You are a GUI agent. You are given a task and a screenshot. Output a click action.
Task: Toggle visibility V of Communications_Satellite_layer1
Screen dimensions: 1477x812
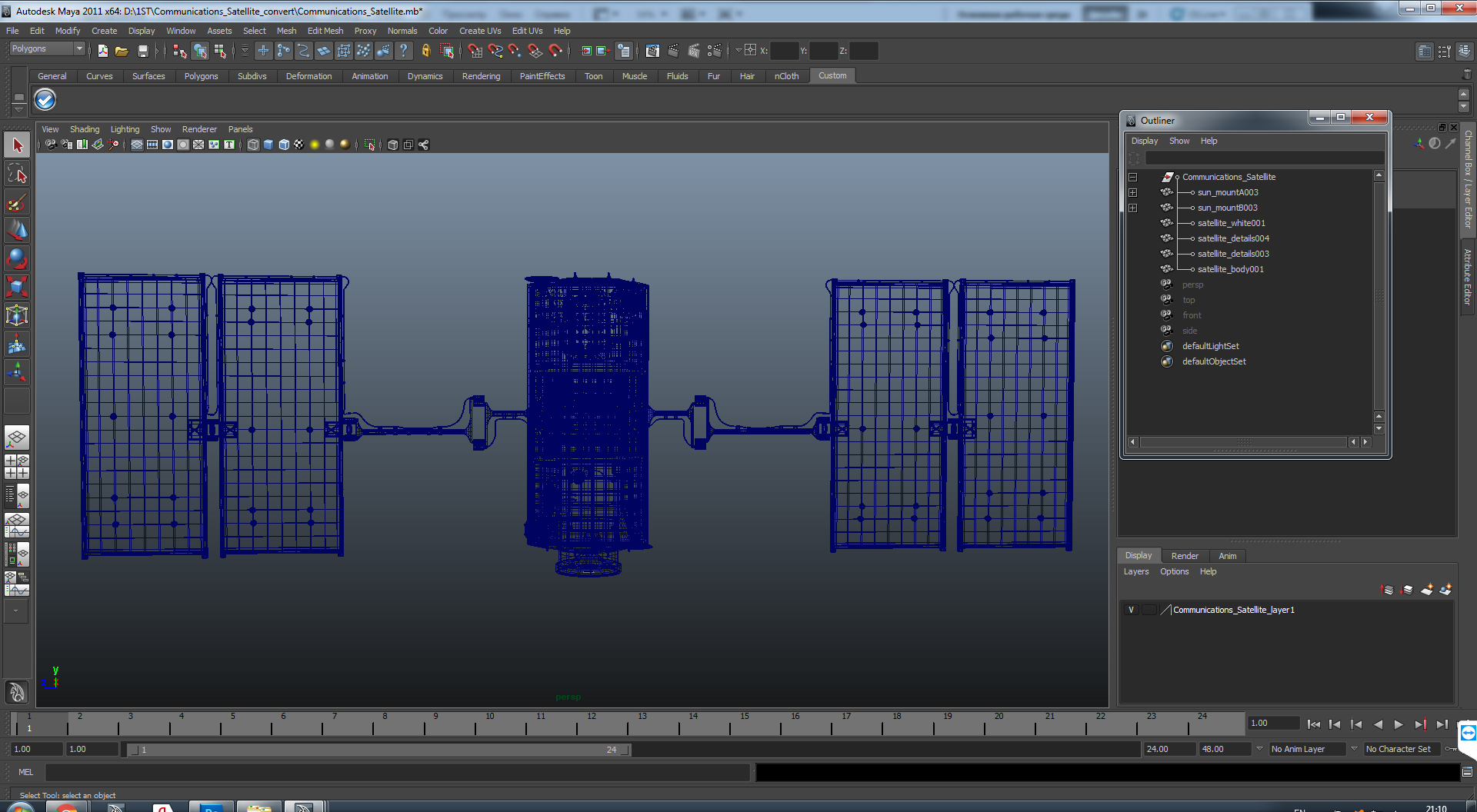[1131, 610]
